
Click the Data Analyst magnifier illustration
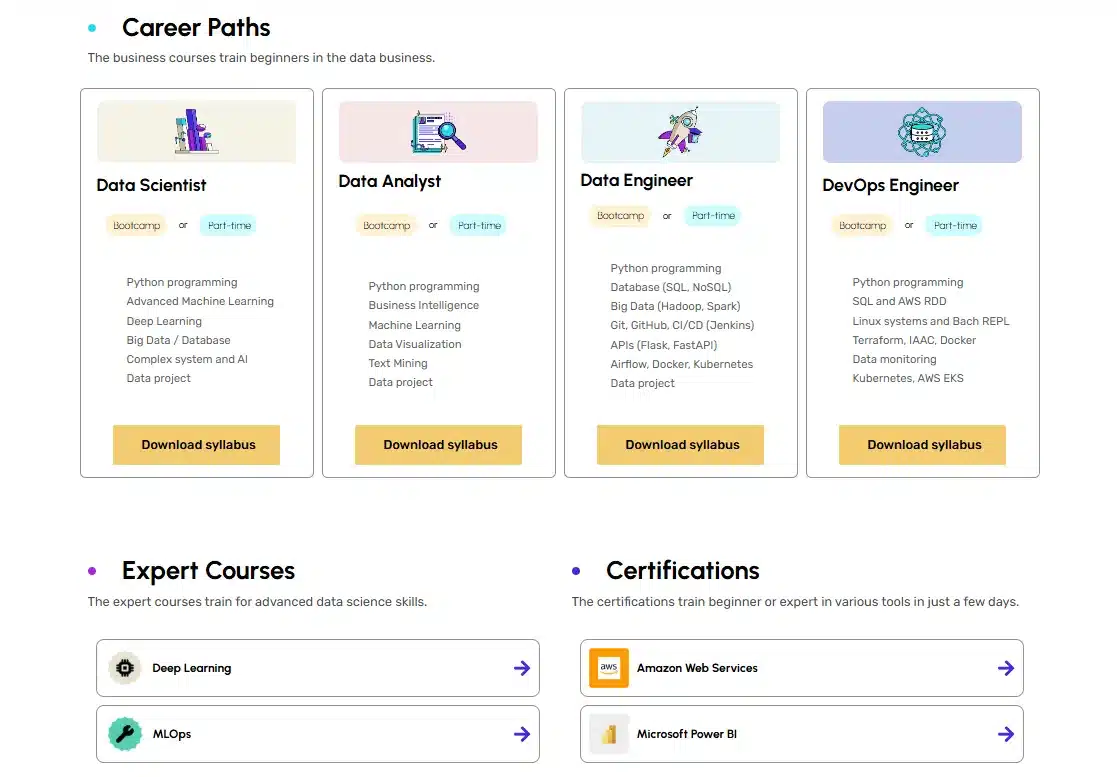(x=439, y=131)
